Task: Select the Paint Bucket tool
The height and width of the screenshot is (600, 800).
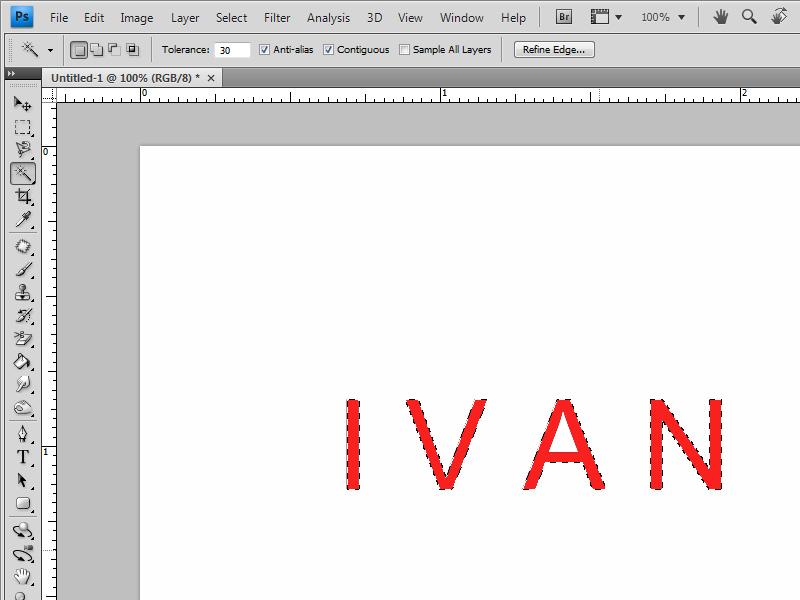Action: click(22, 362)
